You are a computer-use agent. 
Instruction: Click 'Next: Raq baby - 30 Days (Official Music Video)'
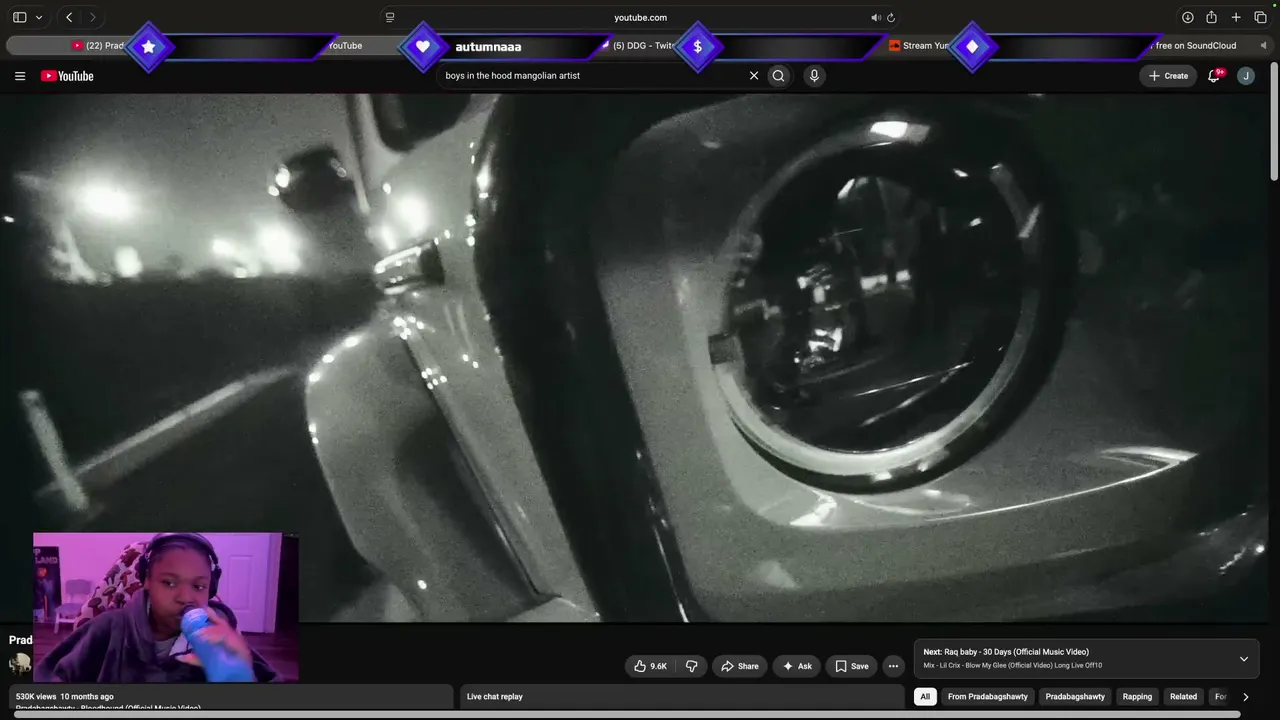click(x=1006, y=652)
